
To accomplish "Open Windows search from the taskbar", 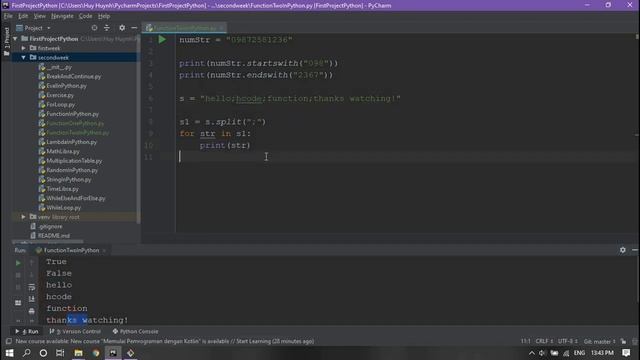I will pos(27,353).
